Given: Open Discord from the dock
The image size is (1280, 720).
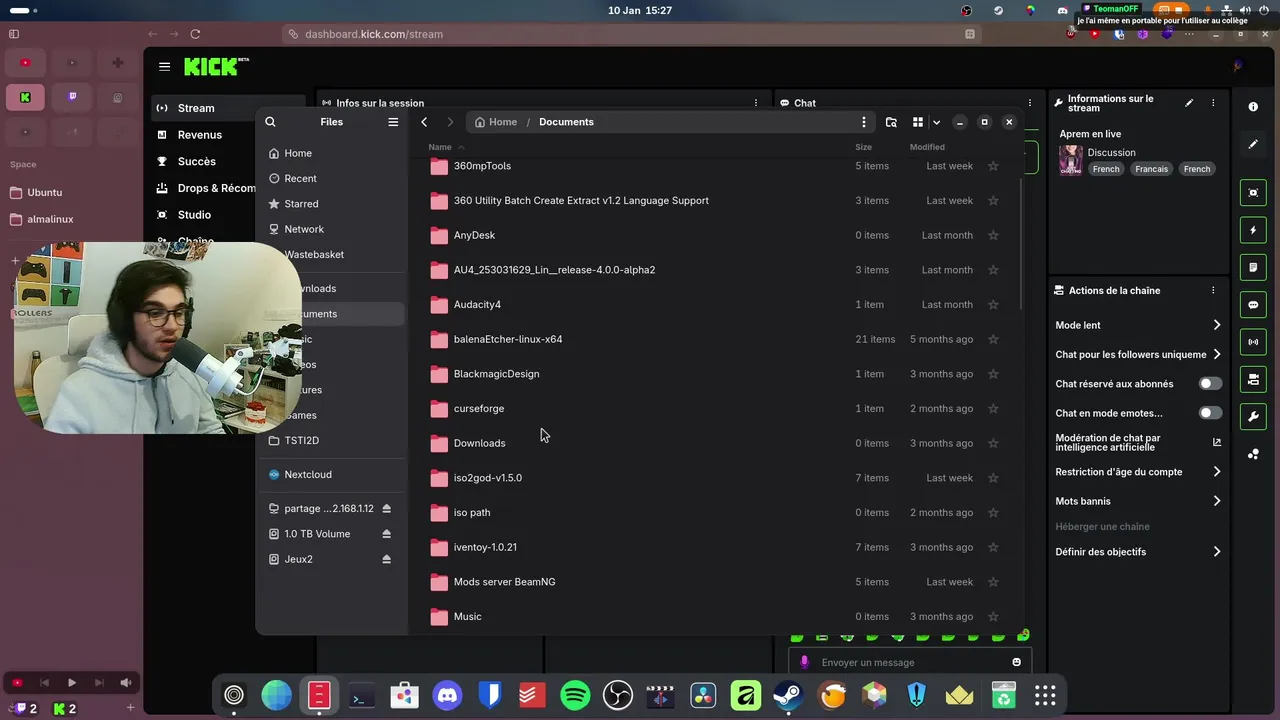Looking at the screenshot, I should point(447,695).
